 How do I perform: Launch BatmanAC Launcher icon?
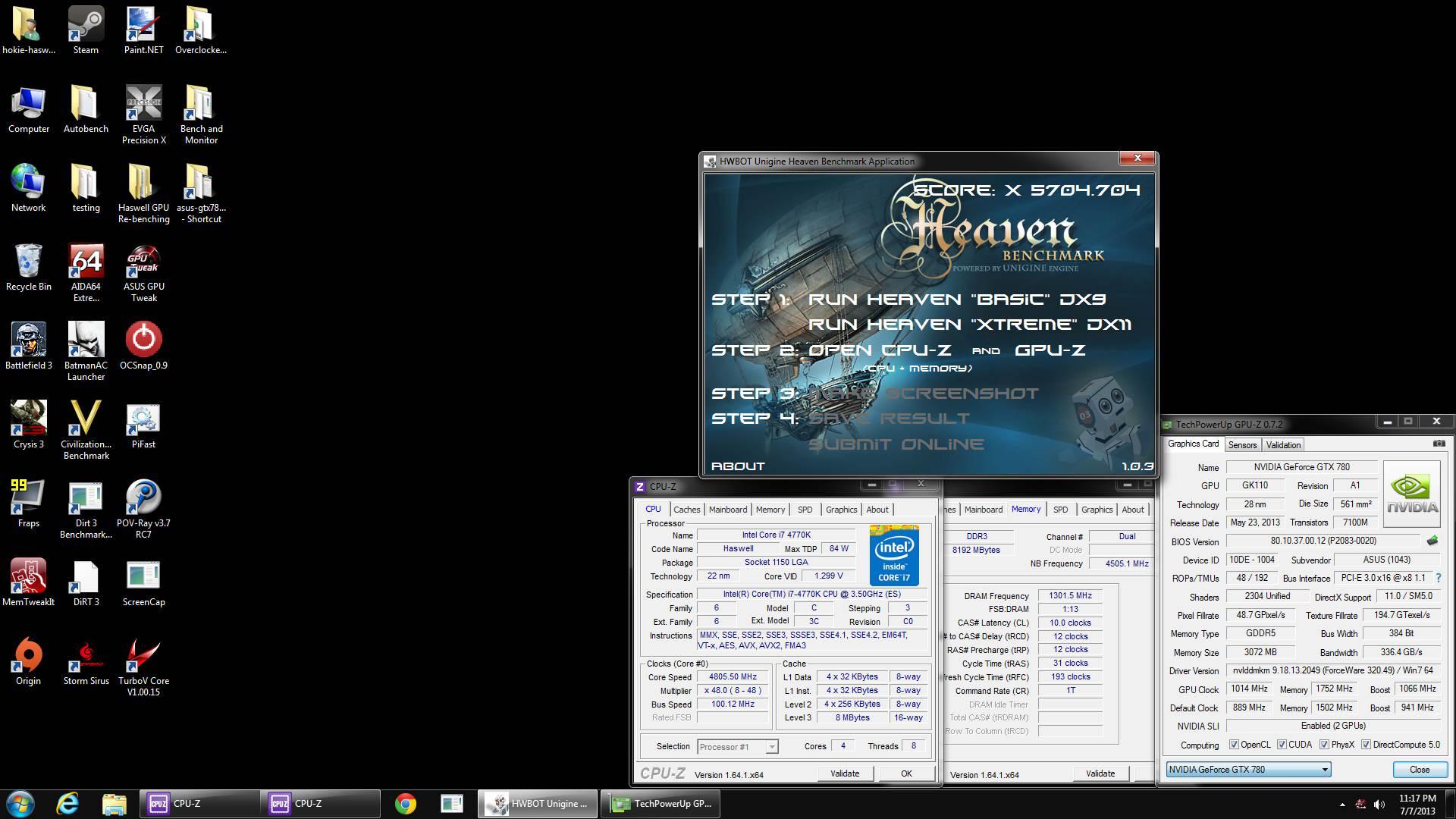(86, 350)
